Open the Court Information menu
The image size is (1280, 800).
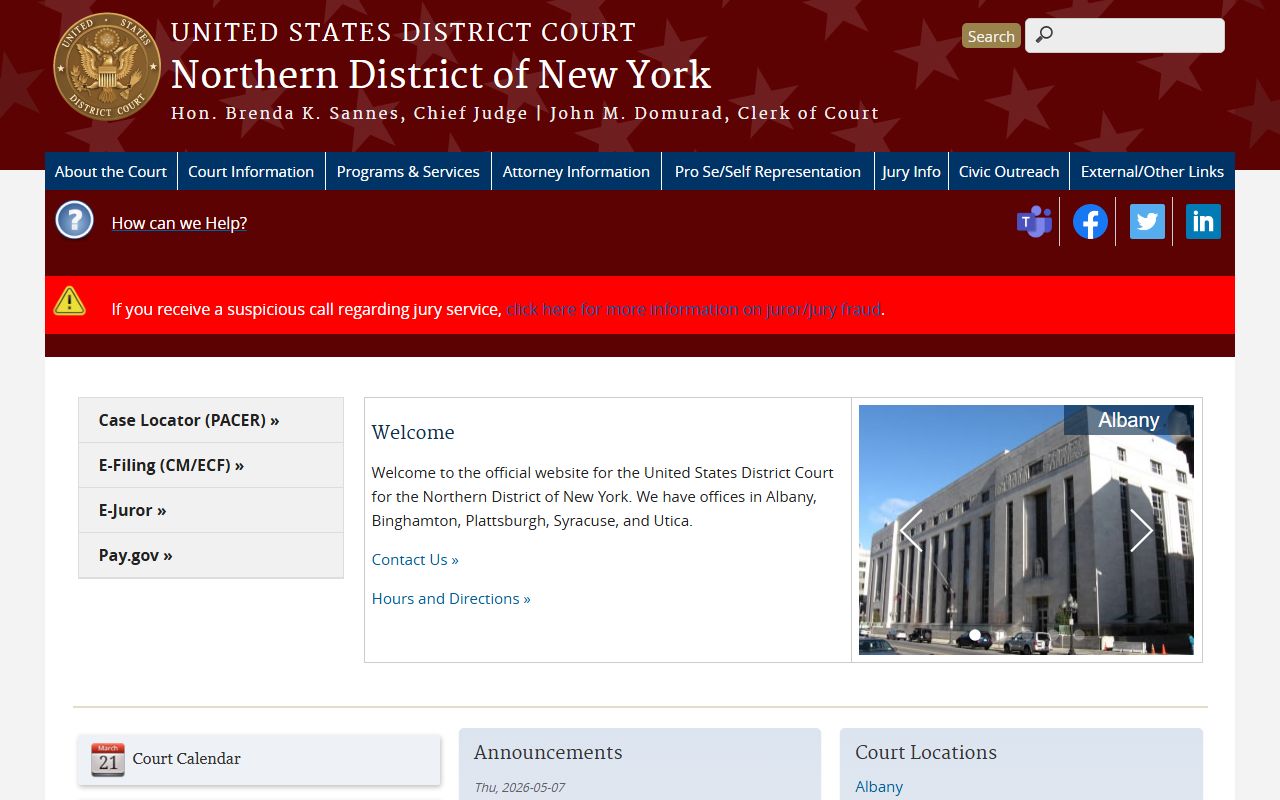[251, 171]
